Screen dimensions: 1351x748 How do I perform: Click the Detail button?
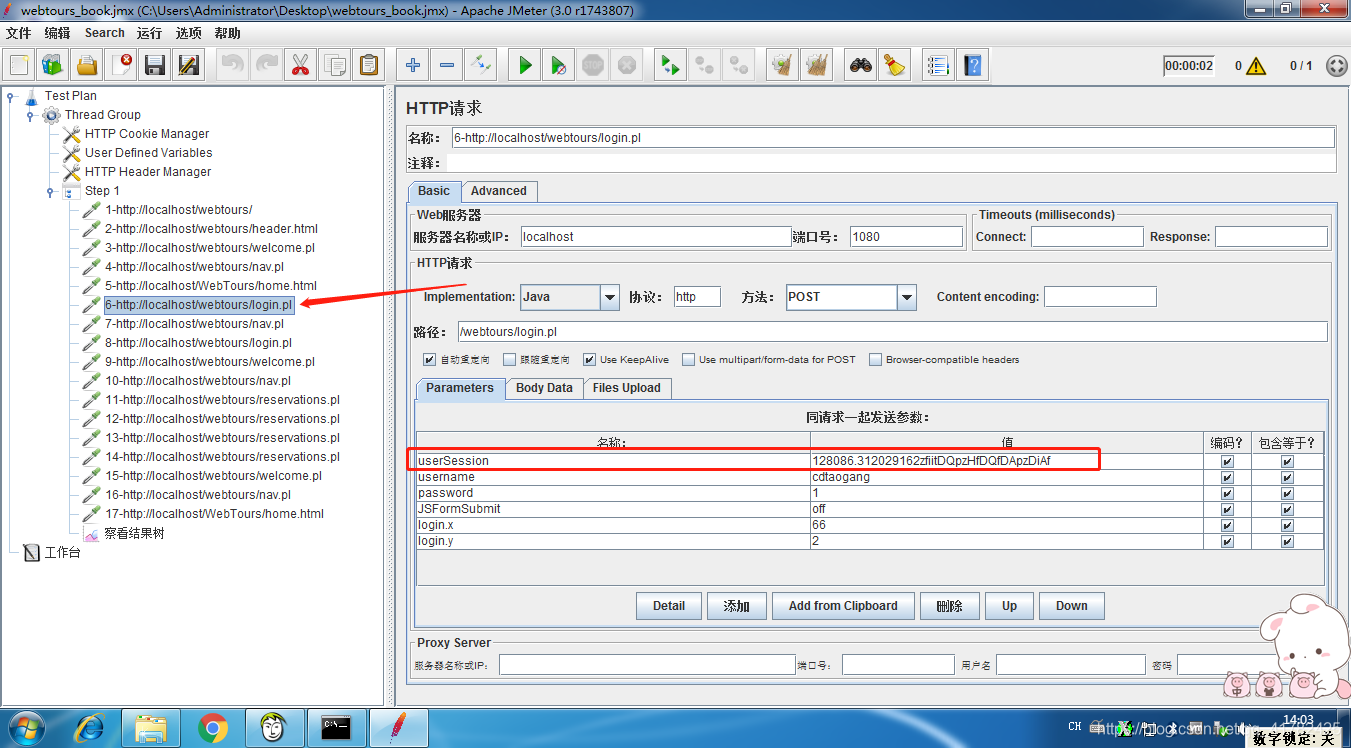coord(669,606)
